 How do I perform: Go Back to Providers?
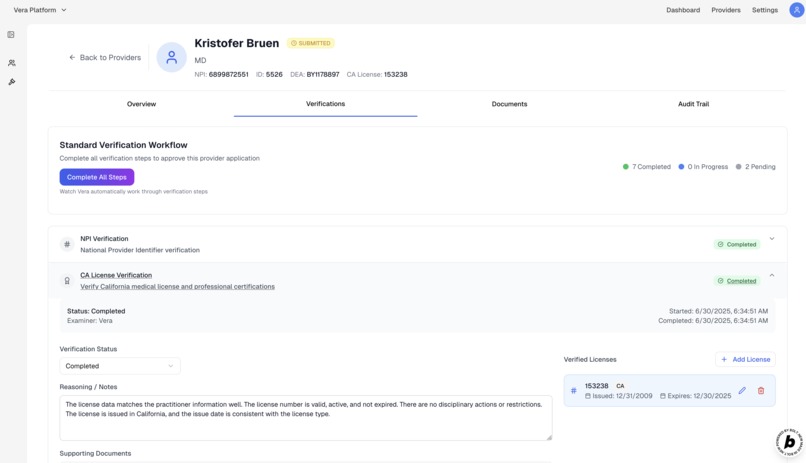click(x=105, y=58)
